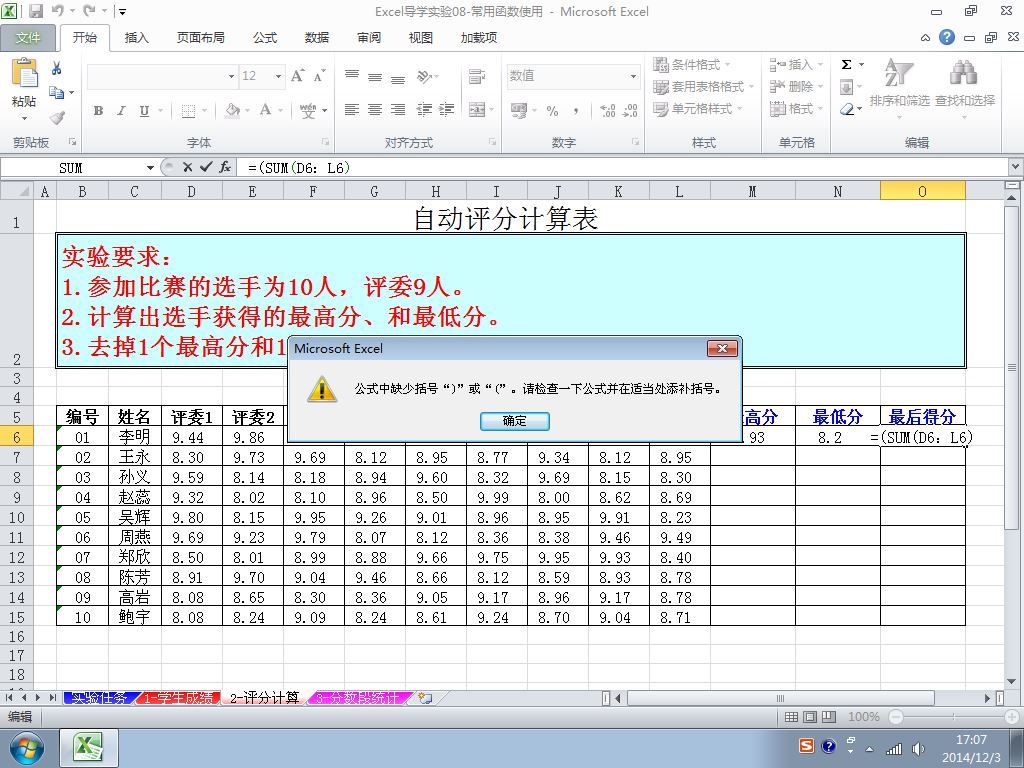
Task: Open the 1-学生成绩 sheet tab
Action: (x=178, y=698)
